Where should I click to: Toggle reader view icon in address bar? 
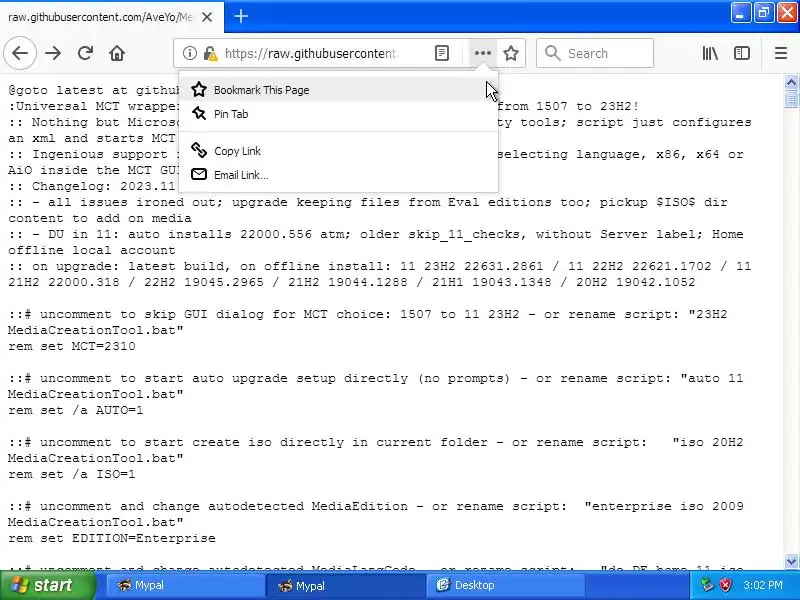coord(442,53)
